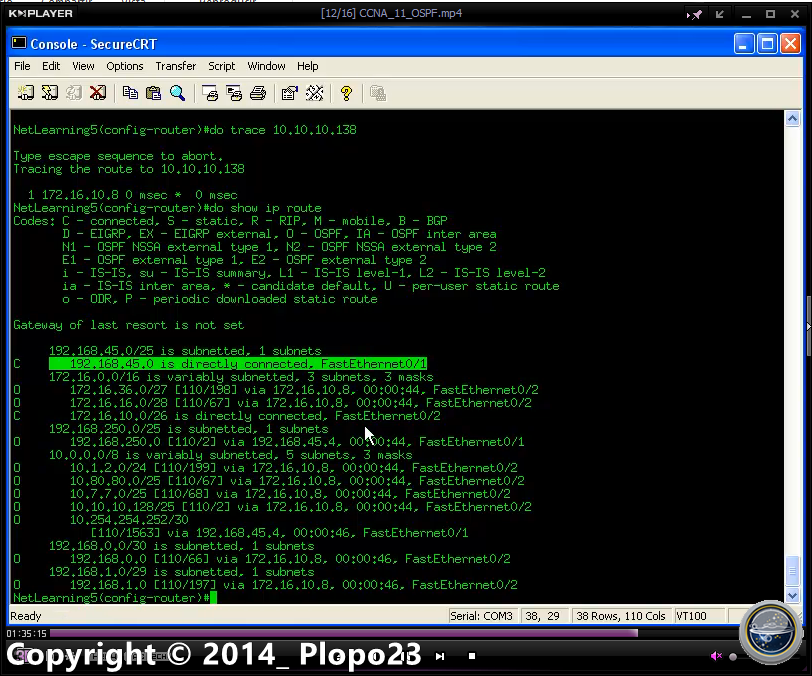The image size is (812, 676).
Task: Click route line '10.7.7.0/25 [110/68]'
Action: tap(262, 494)
